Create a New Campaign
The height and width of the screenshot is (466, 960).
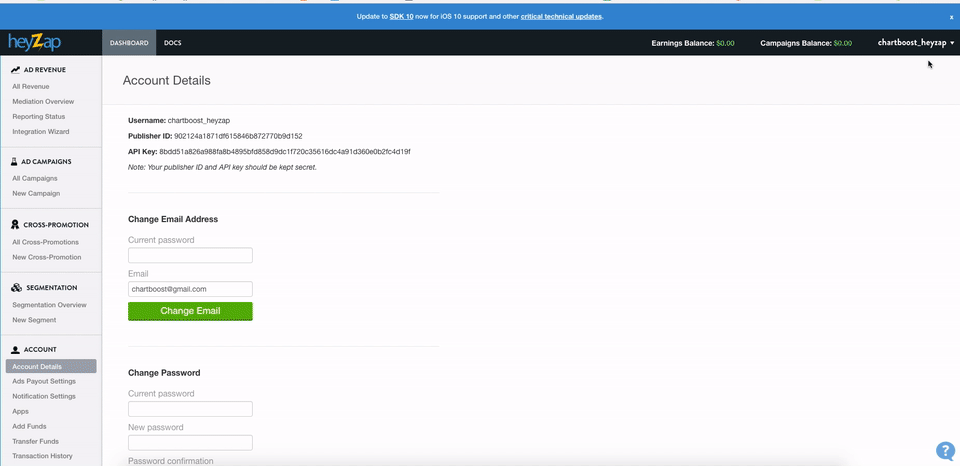[36, 194]
